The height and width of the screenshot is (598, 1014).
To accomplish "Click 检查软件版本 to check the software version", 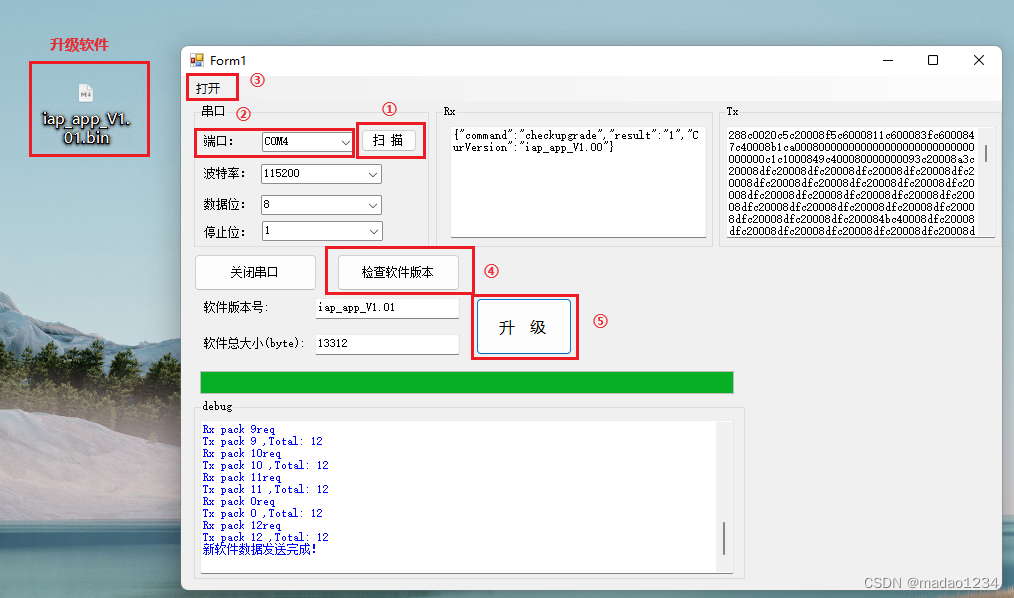I will coord(399,271).
